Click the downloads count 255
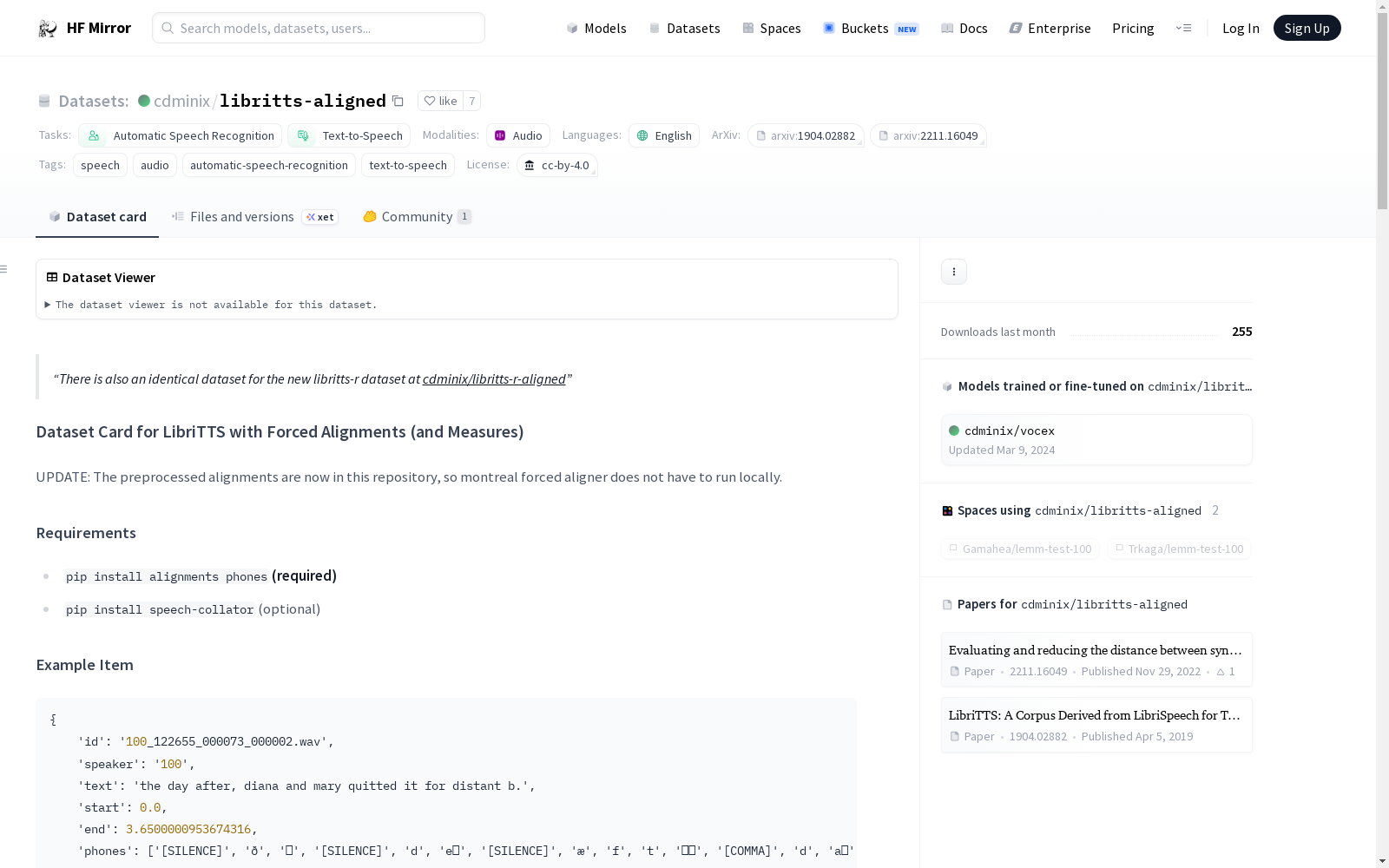This screenshot has height=868, width=1389. point(1242,332)
